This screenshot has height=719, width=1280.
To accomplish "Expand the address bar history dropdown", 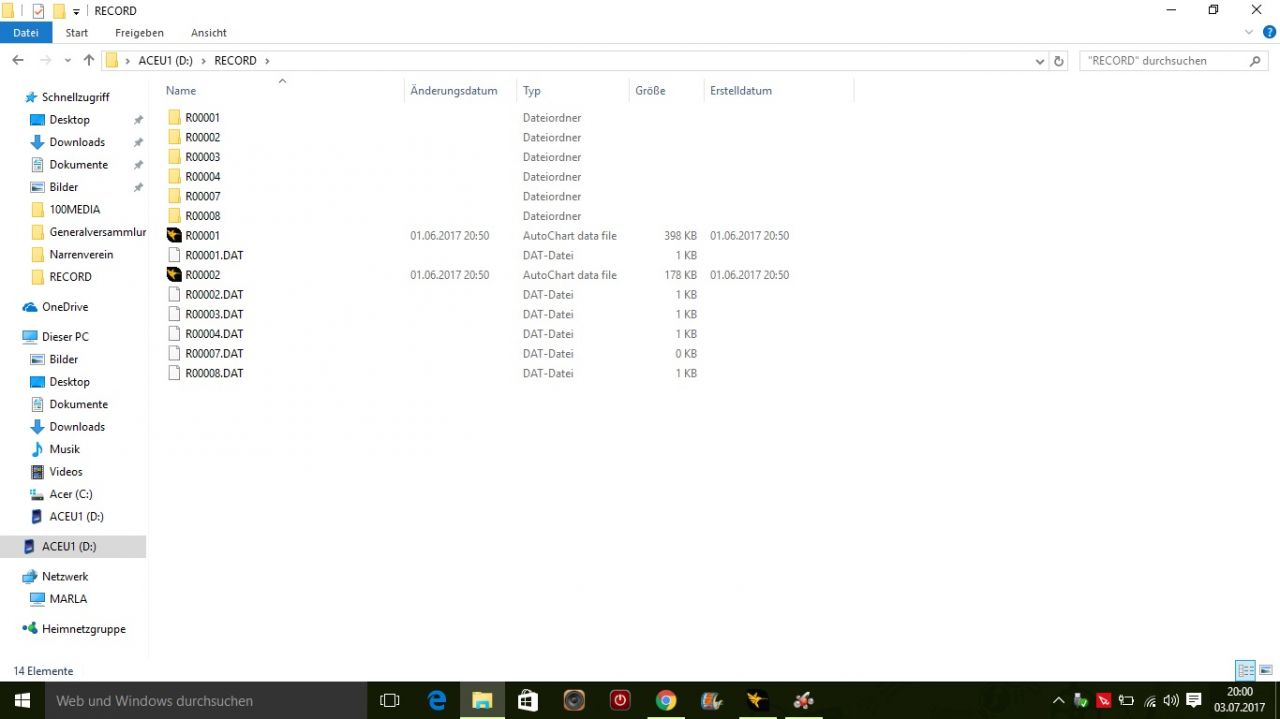I will [x=1040, y=61].
